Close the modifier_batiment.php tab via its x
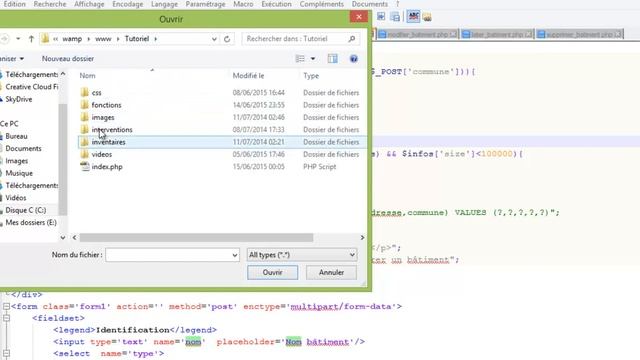The image size is (640, 360). 453,34
